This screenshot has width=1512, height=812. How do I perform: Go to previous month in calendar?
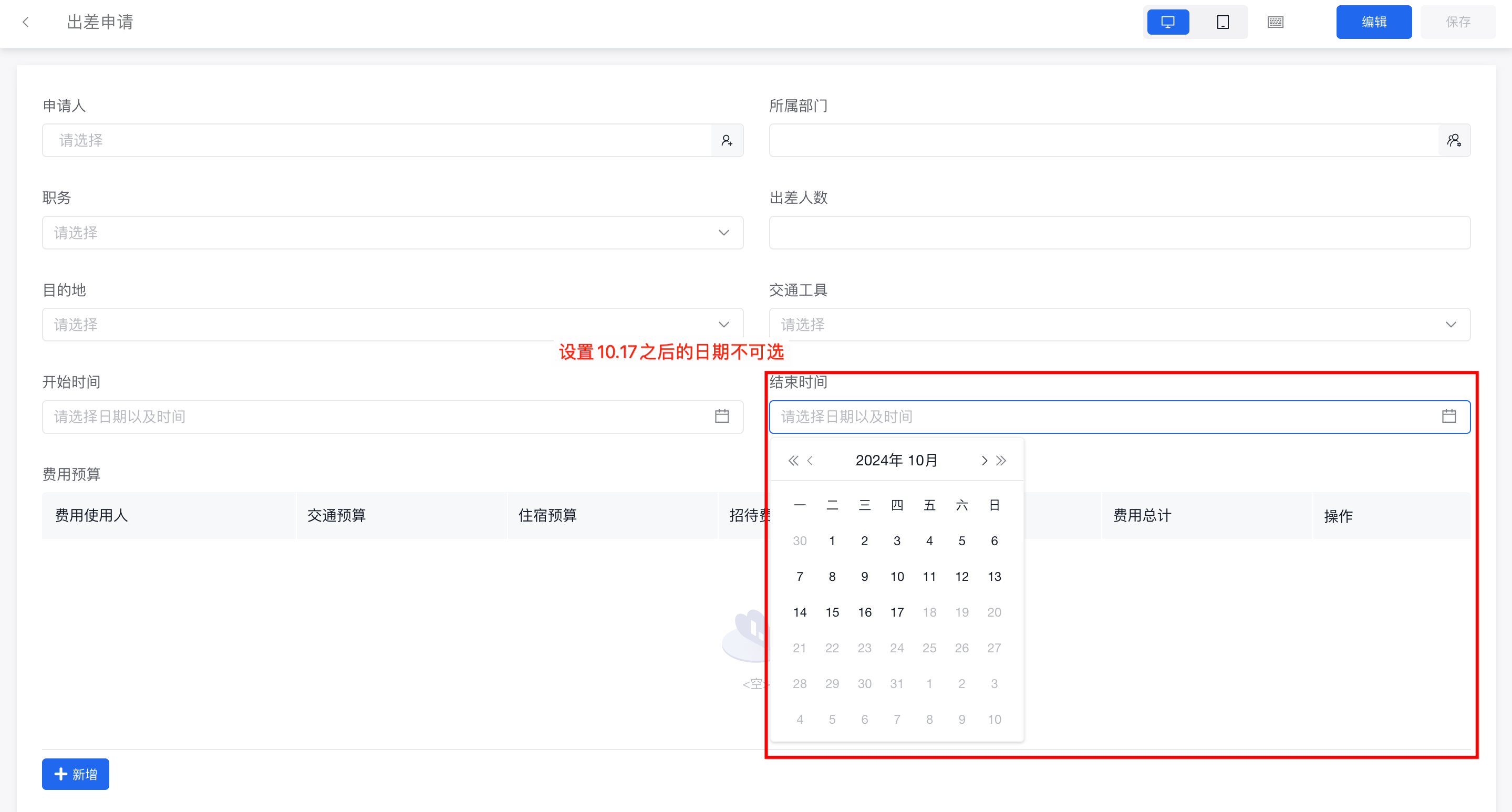click(x=810, y=461)
